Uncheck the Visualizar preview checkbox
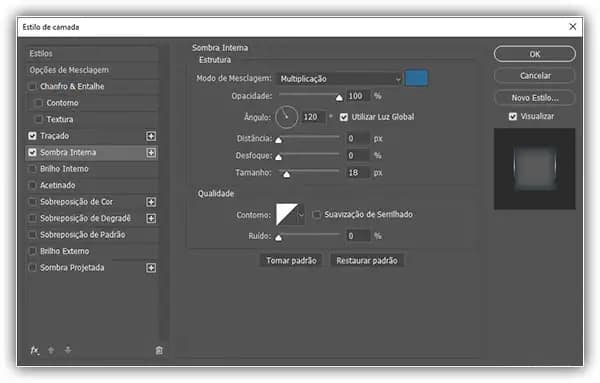600x383 pixels. coord(513,116)
